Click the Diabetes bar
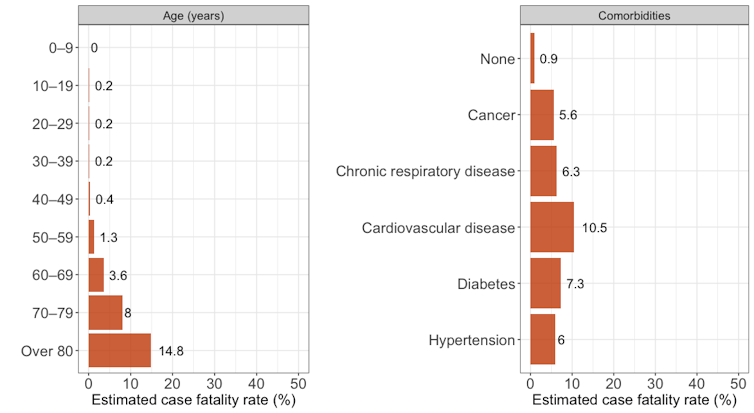Screen dimensions: 754x413 [x=545, y=284]
